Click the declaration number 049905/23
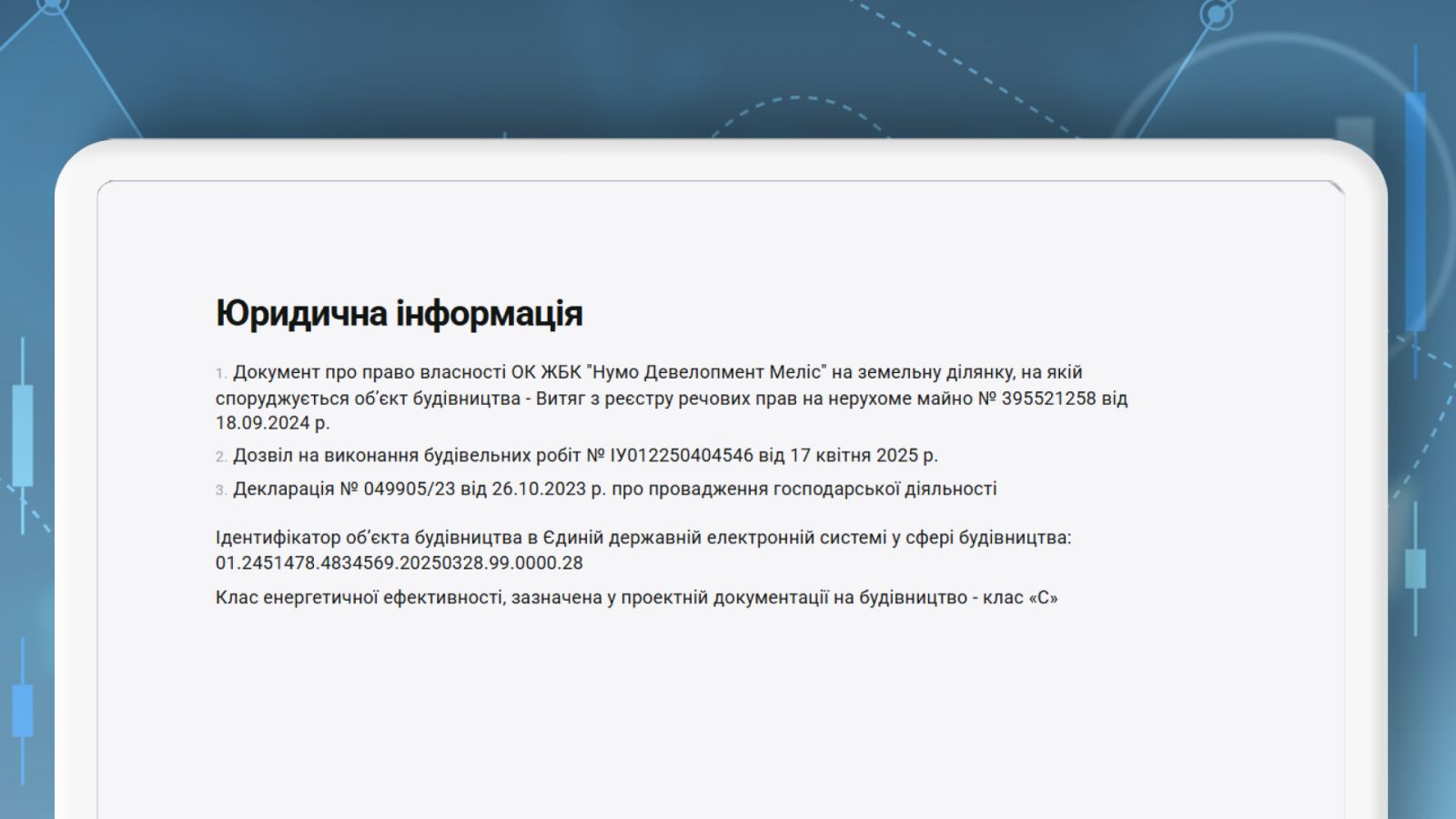Viewport: 1456px width, 819px height. (x=409, y=489)
